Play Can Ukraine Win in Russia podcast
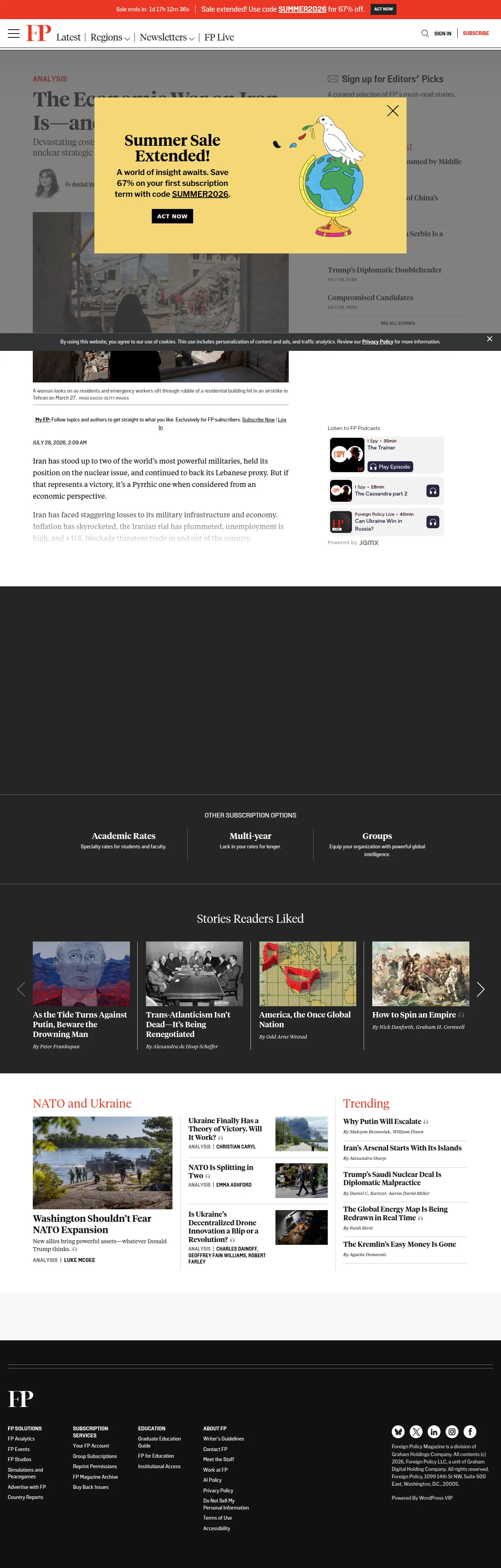Screen dimensions: 501x1568 click(433, 522)
